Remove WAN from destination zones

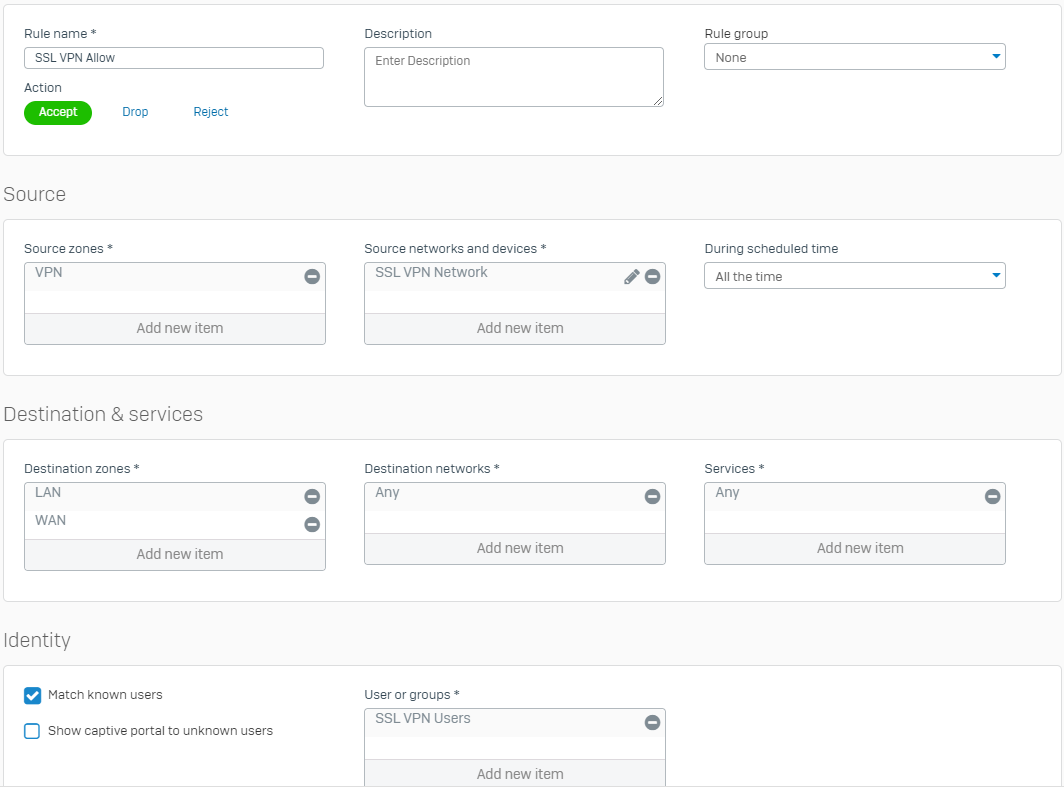click(x=312, y=524)
